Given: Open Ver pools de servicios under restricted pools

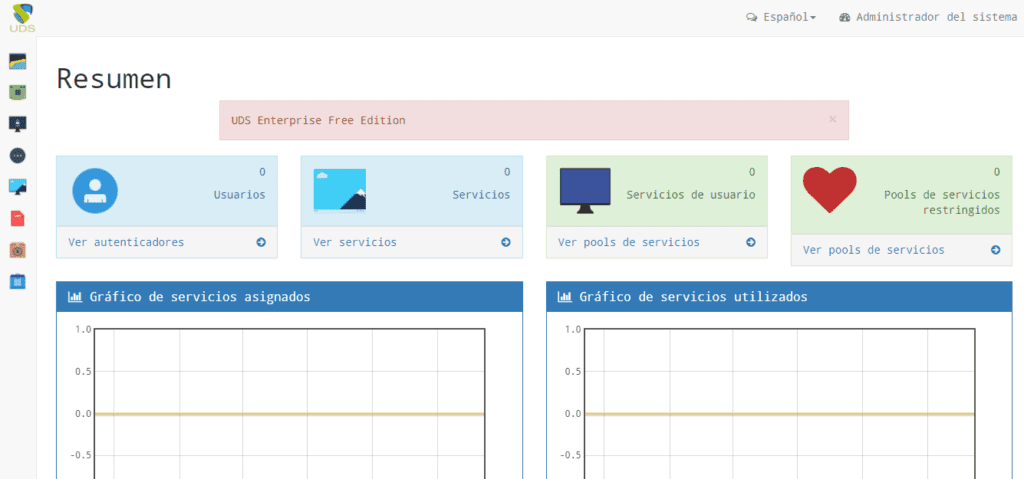Looking at the screenshot, I should click(874, 250).
